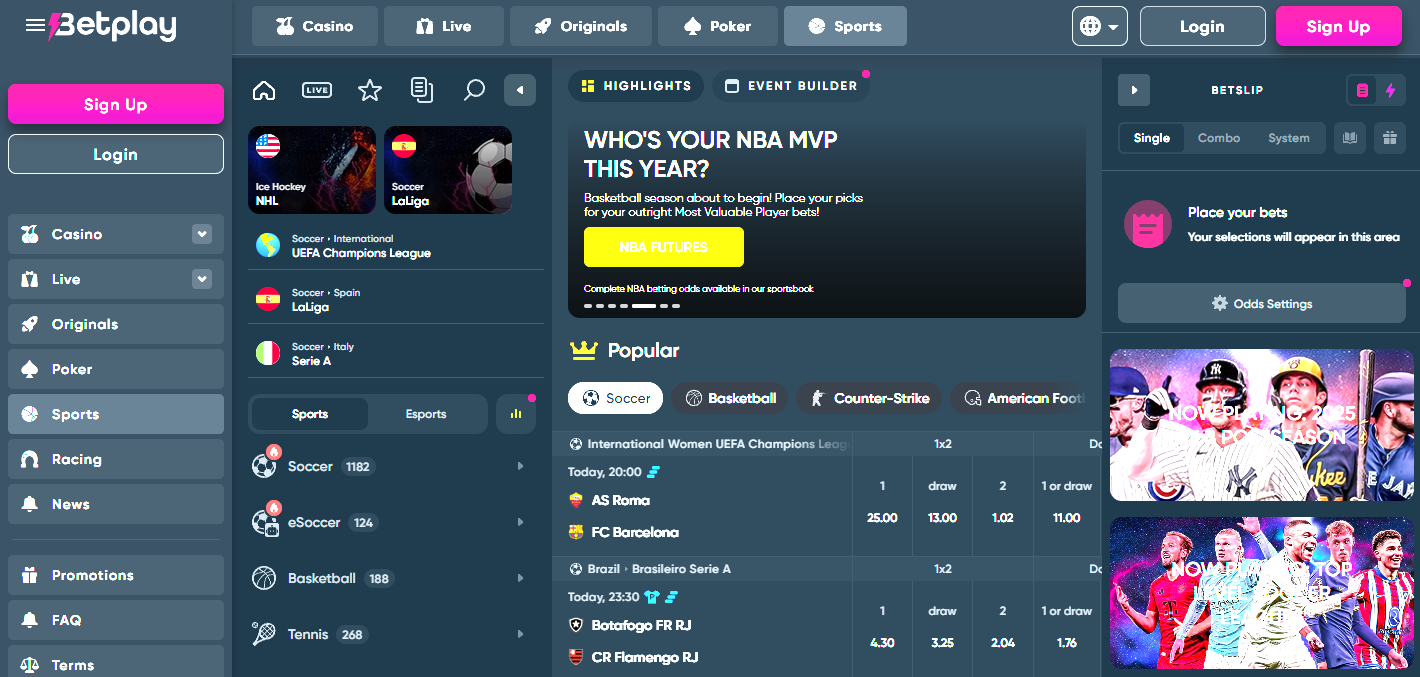This screenshot has width=1420, height=677.
Task: Select Single bet type
Action: pos(1151,138)
